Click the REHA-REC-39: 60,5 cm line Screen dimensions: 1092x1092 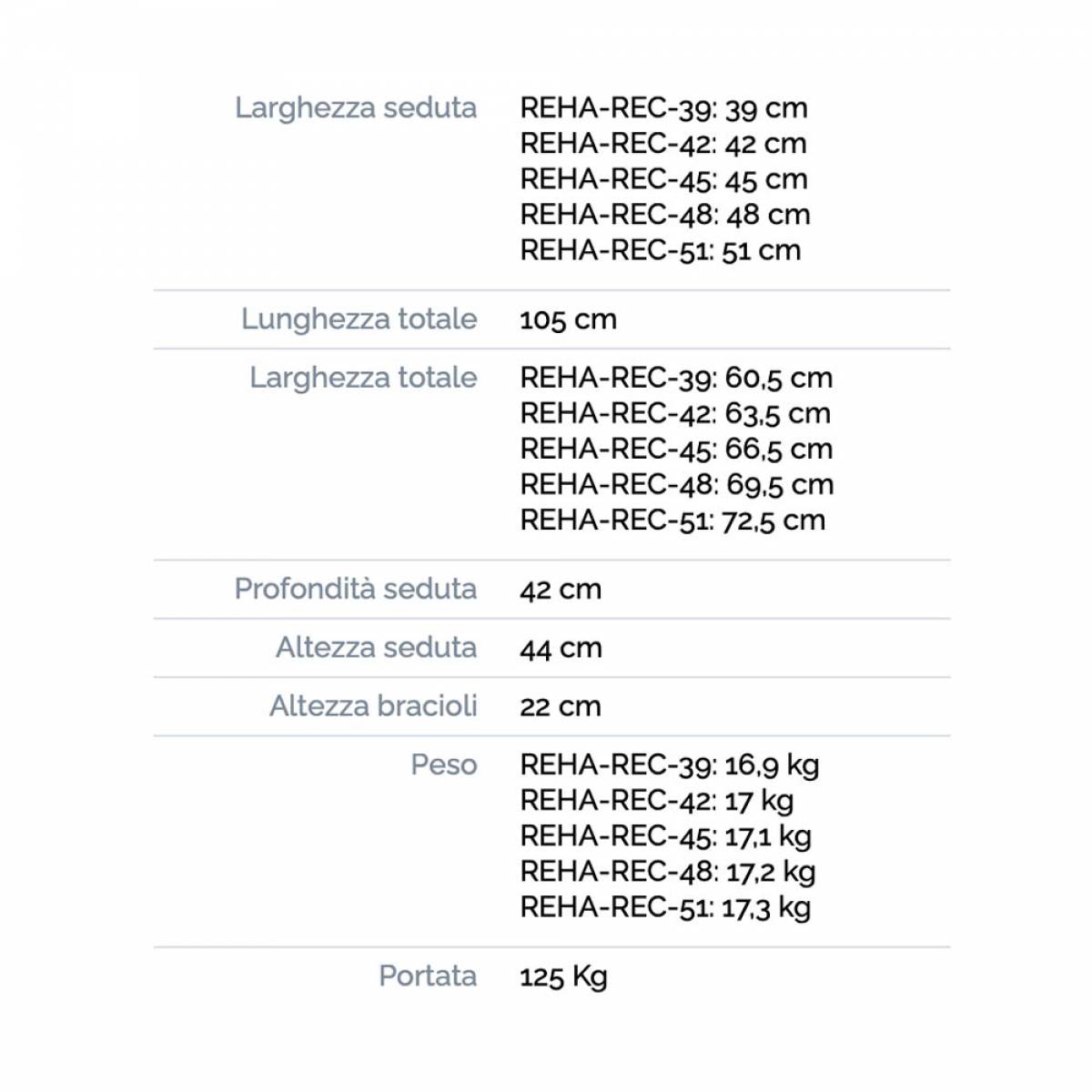point(676,378)
